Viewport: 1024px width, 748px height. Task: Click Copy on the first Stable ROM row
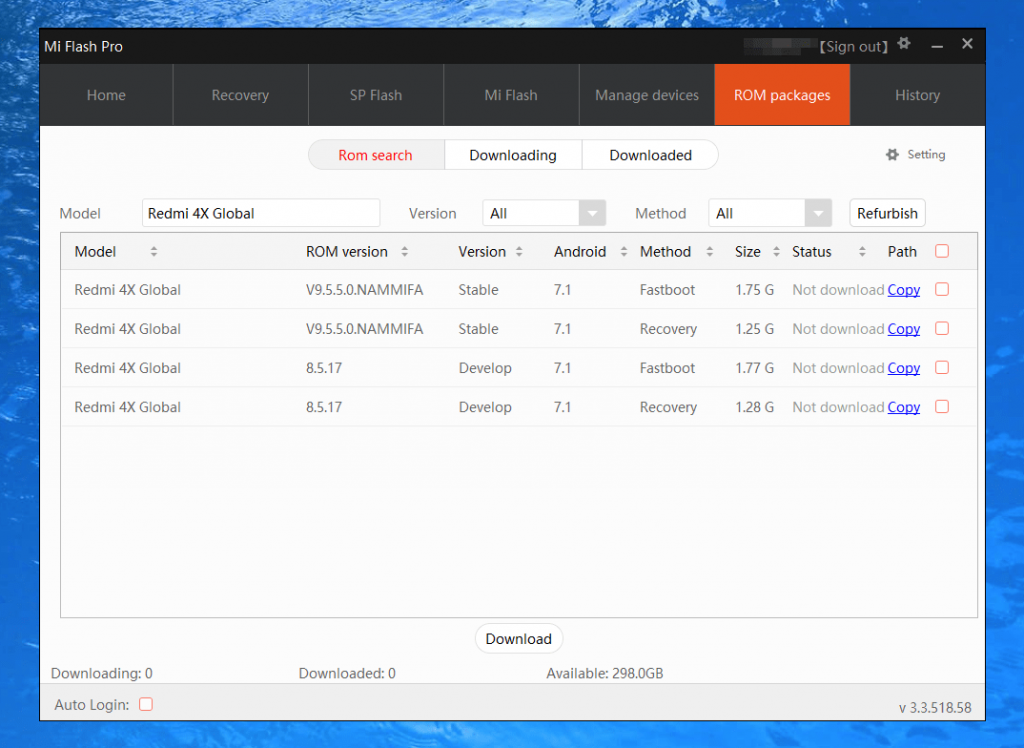click(x=903, y=290)
